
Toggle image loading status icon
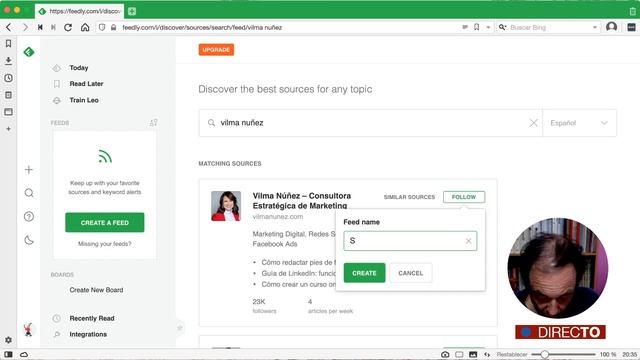click(x=473, y=354)
